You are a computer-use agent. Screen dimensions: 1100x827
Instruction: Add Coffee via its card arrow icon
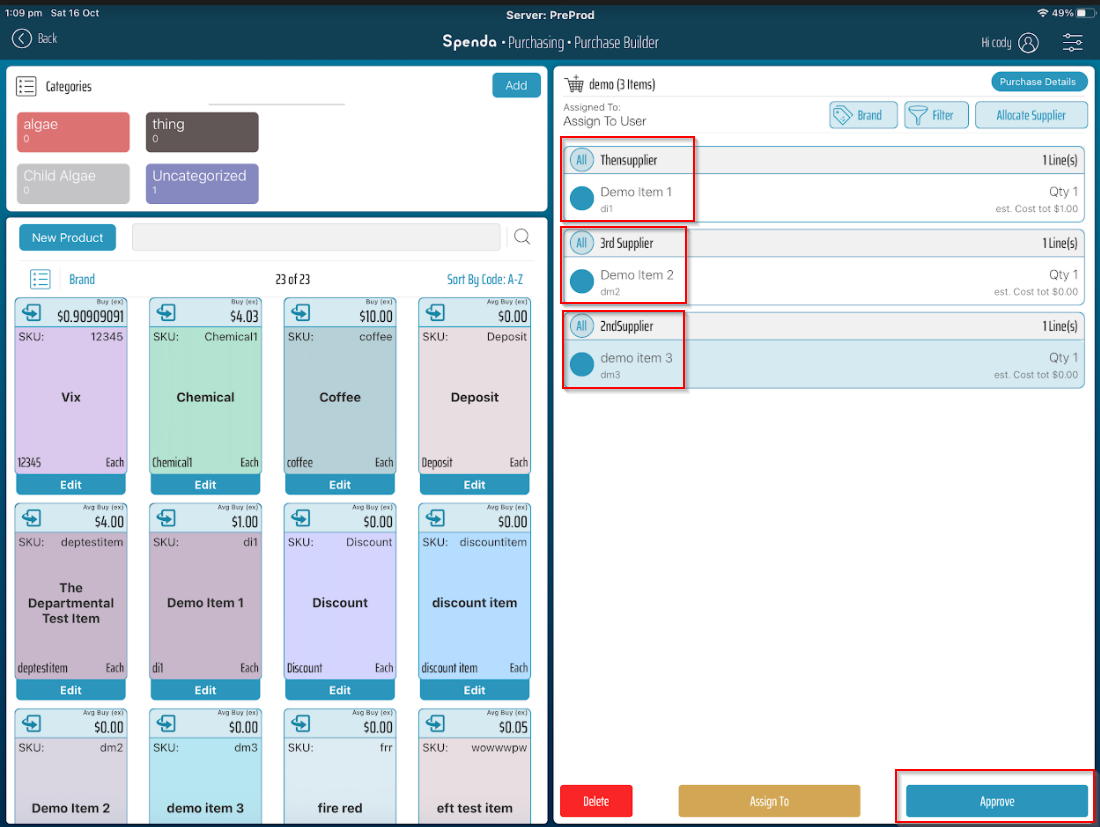point(301,312)
